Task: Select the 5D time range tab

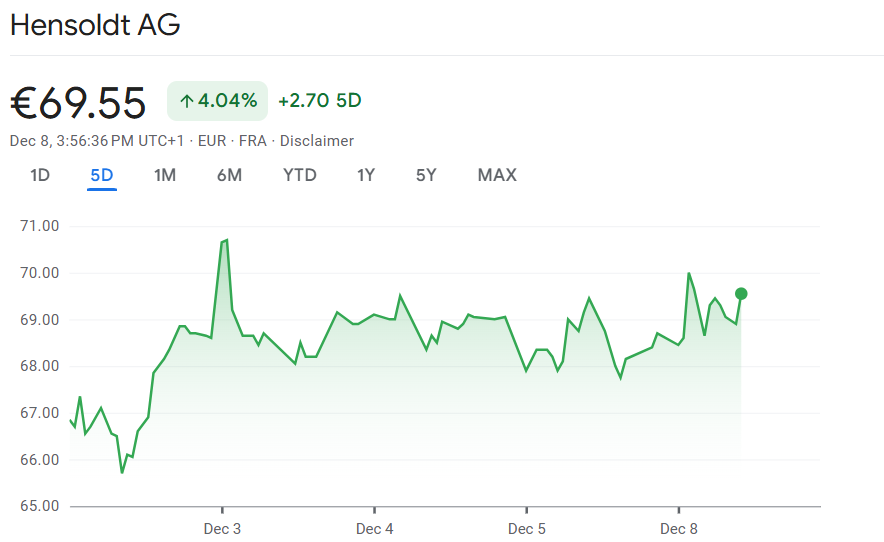Action: point(102,175)
